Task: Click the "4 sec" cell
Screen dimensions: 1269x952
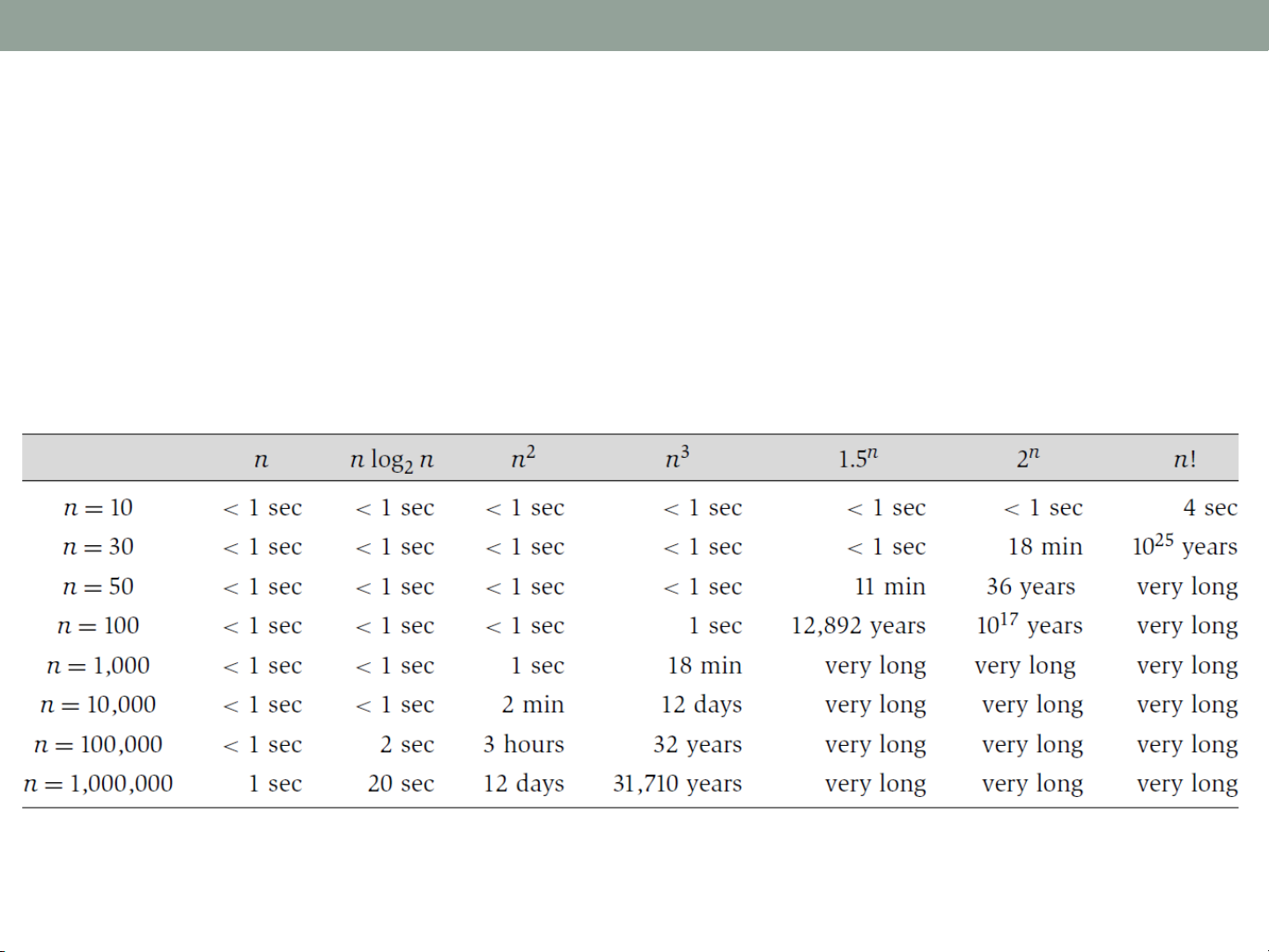Action: (x=1210, y=508)
